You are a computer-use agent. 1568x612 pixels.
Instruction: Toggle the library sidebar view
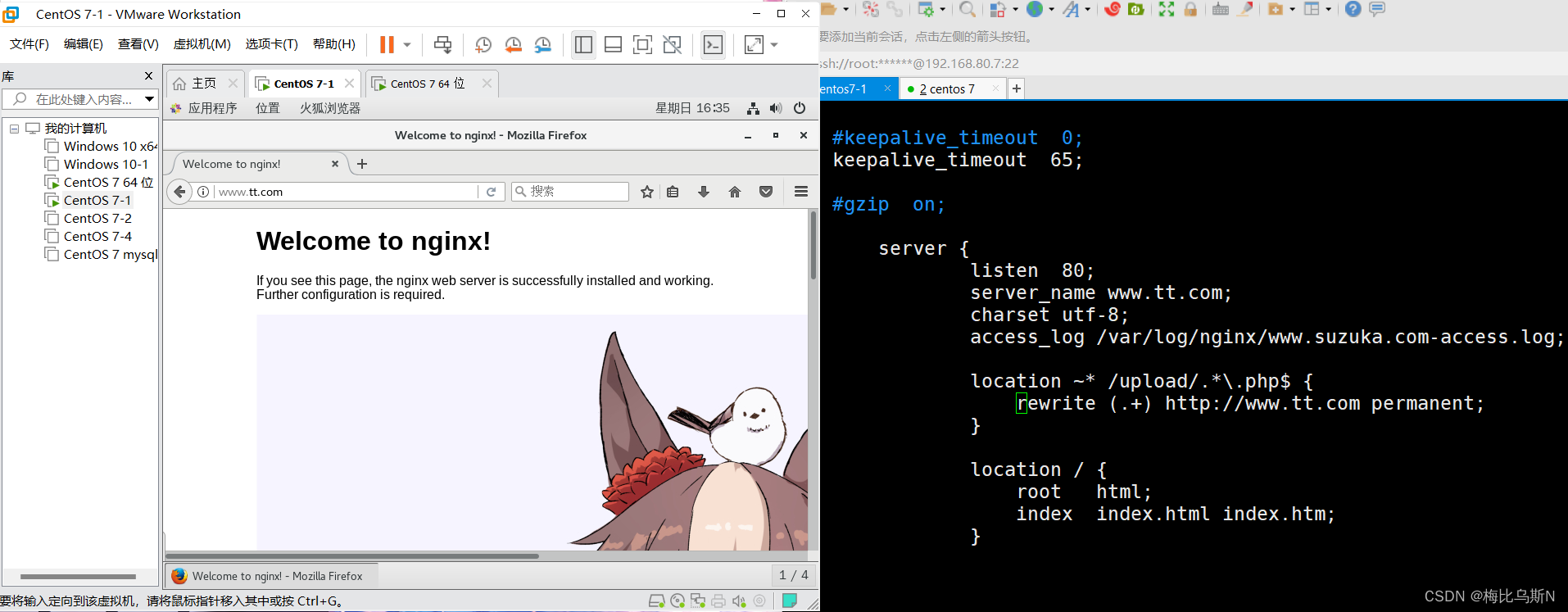[x=583, y=45]
